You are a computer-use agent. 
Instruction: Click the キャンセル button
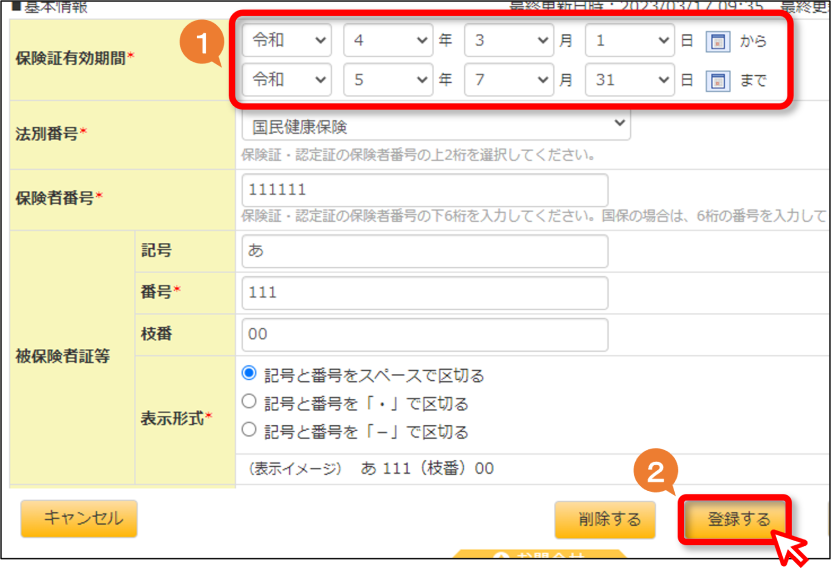point(79,519)
